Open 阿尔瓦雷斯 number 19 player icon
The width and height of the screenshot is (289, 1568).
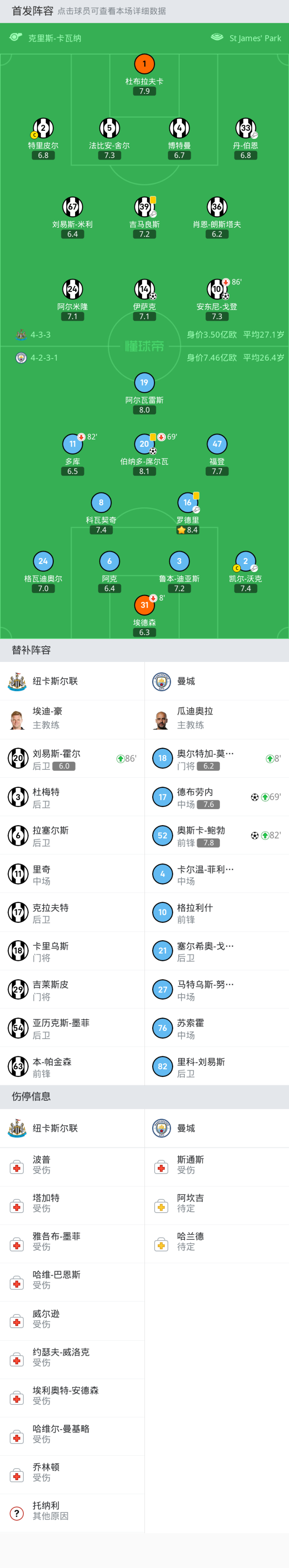(x=144, y=383)
